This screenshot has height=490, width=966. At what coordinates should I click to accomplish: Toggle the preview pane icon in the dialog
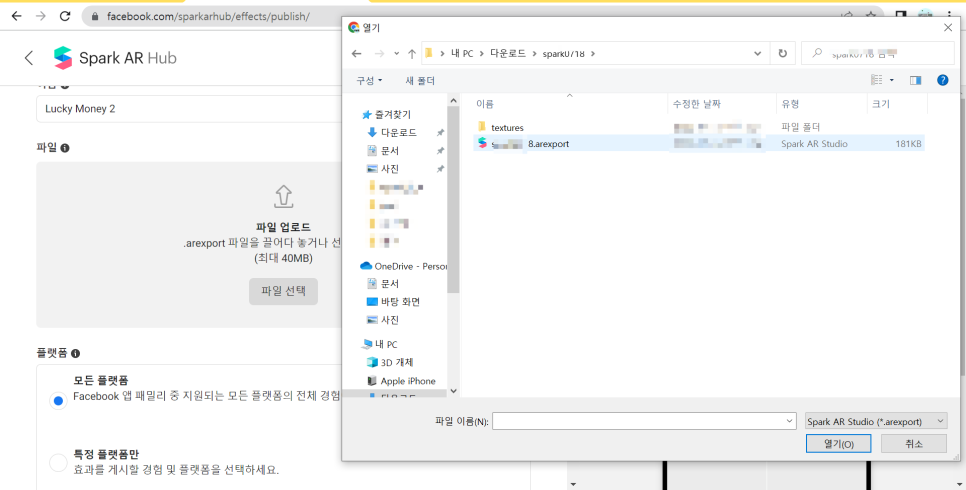[915, 80]
